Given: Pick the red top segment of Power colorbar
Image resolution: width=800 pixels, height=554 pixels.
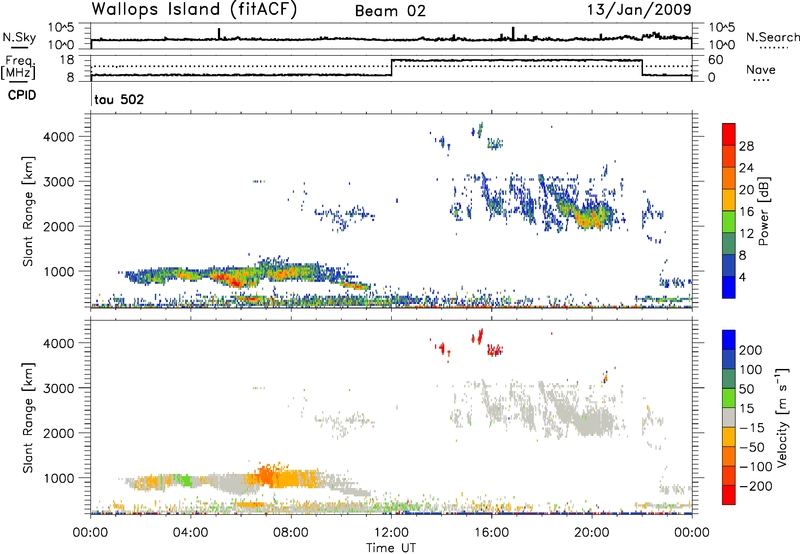Looking at the screenshot, I should (x=729, y=134).
